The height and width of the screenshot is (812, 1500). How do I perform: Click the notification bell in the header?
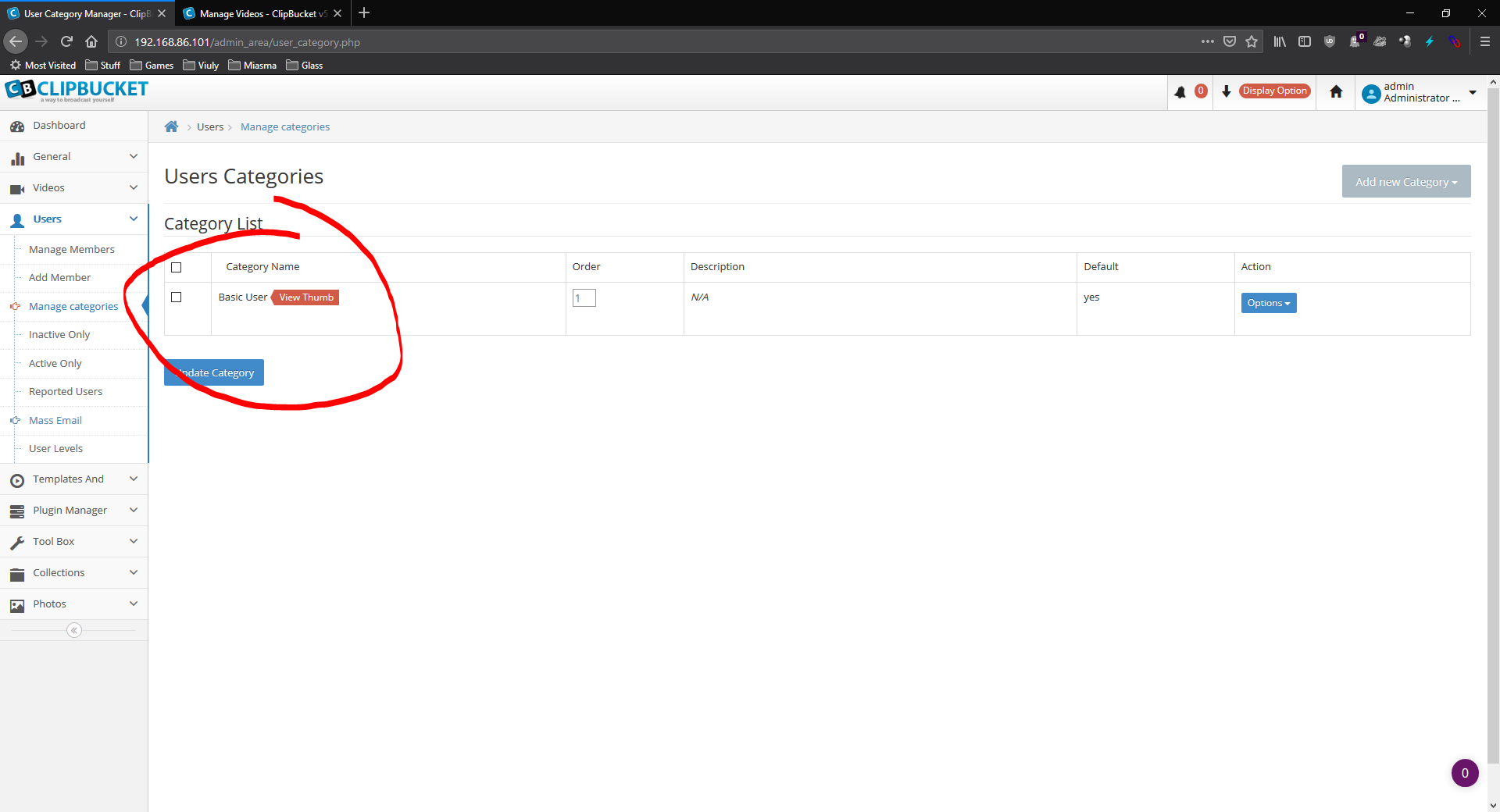click(x=1180, y=92)
